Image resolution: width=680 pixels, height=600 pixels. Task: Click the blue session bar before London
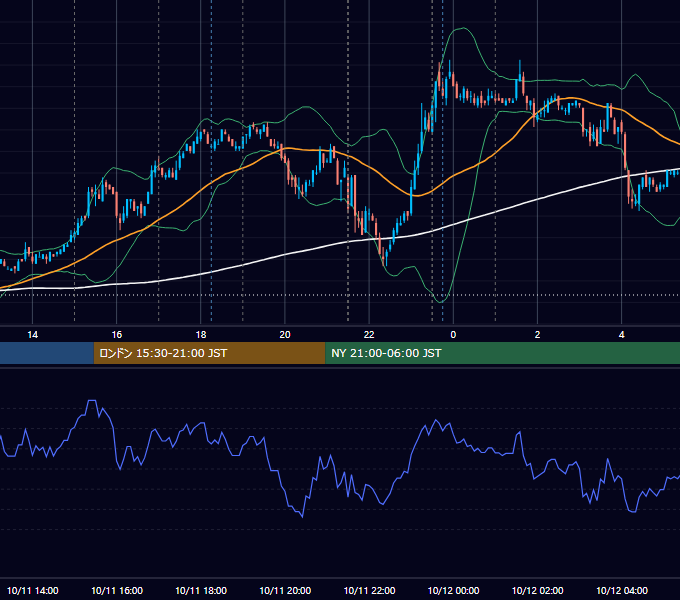pyautogui.click(x=47, y=353)
